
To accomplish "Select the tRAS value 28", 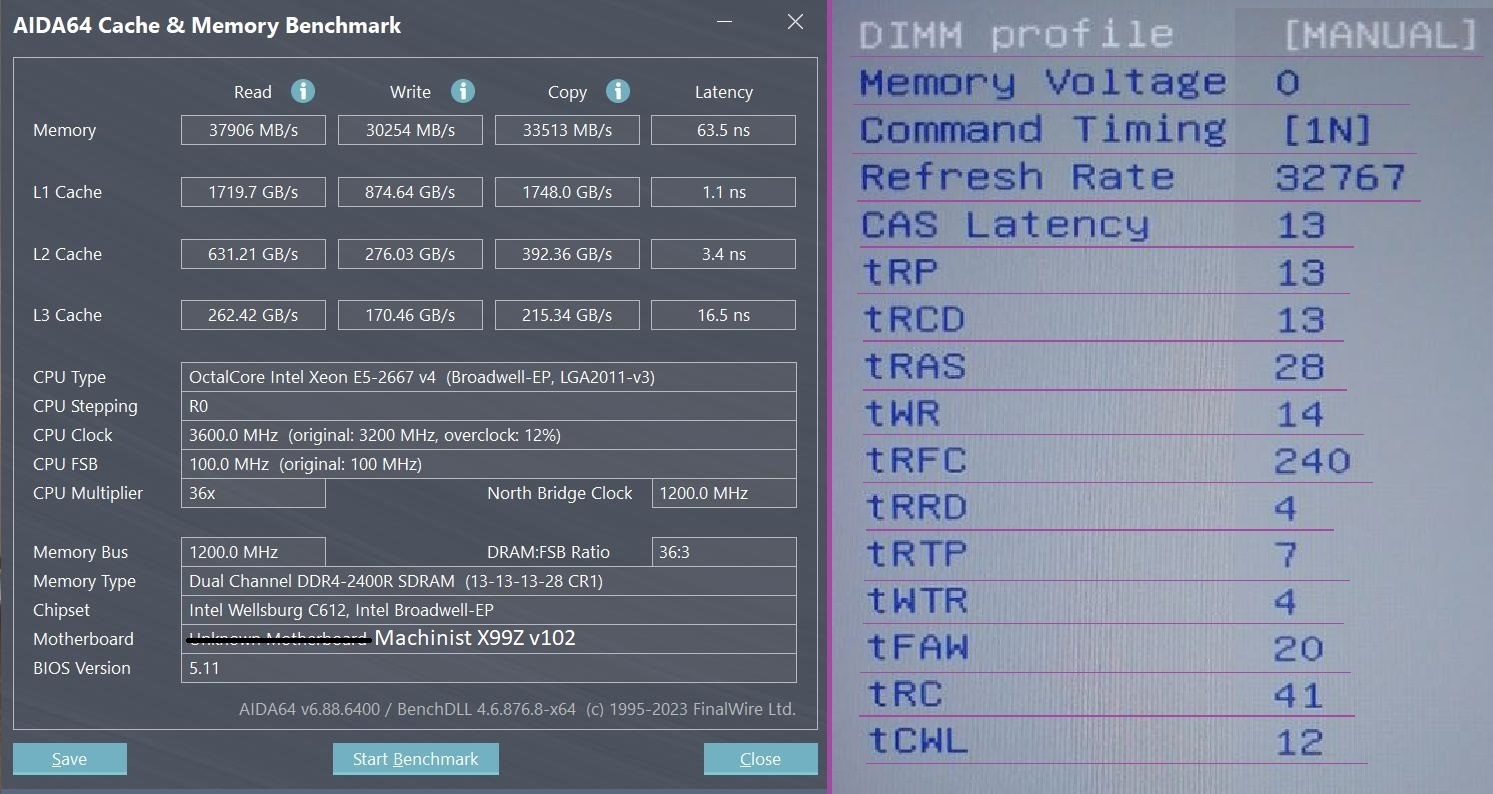I will 1300,367.
